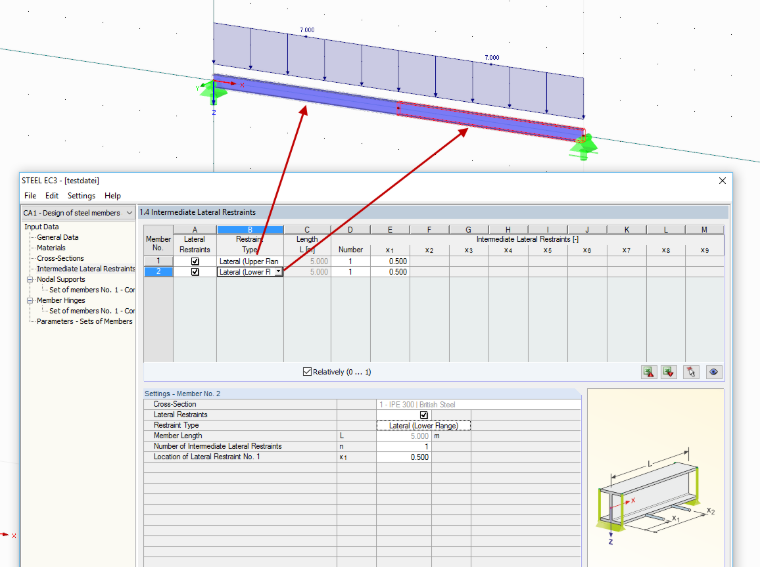Click column B header
The height and width of the screenshot is (567, 760).
click(250, 230)
